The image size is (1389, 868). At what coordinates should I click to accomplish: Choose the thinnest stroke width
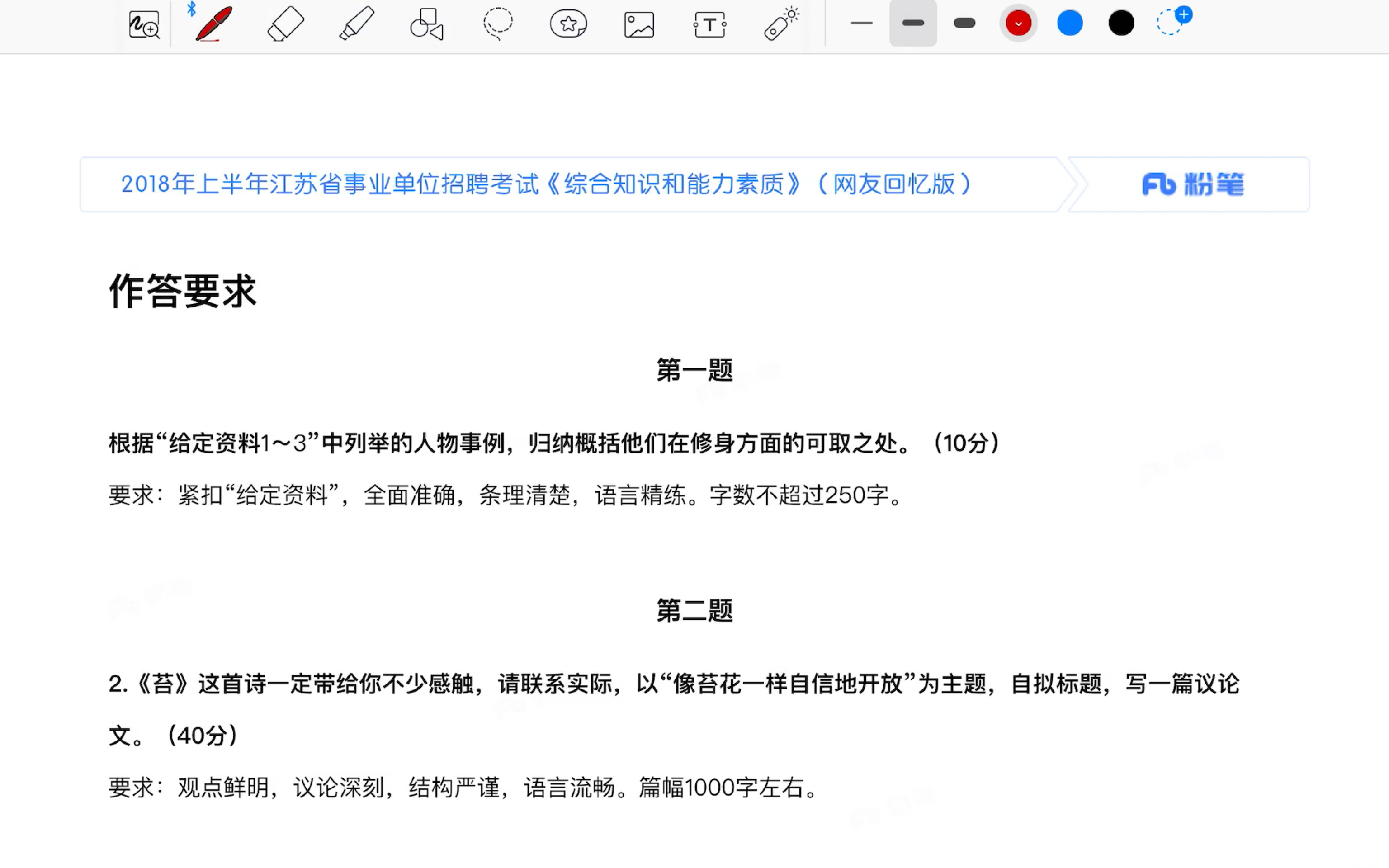[x=861, y=23]
